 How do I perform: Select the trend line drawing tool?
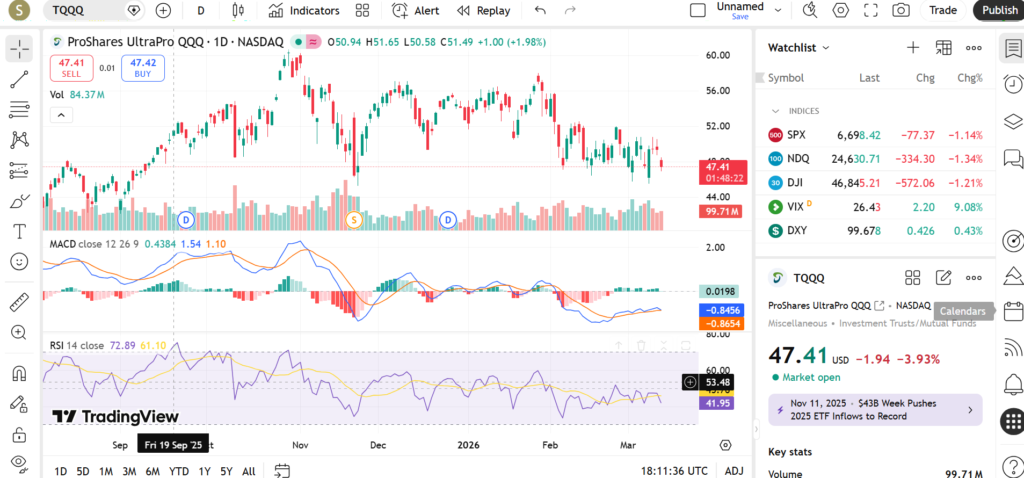click(x=19, y=80)
